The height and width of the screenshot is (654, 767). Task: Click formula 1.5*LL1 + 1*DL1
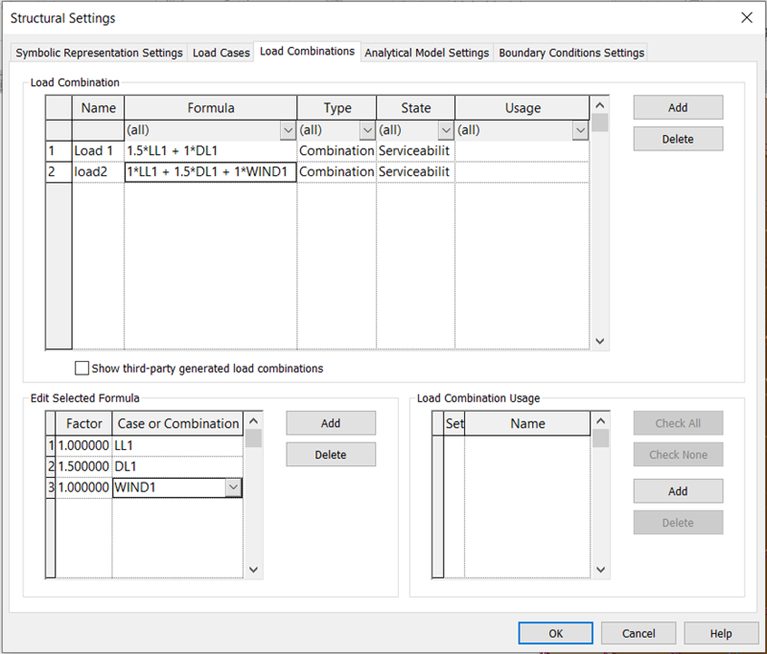(x=211, y=151)
